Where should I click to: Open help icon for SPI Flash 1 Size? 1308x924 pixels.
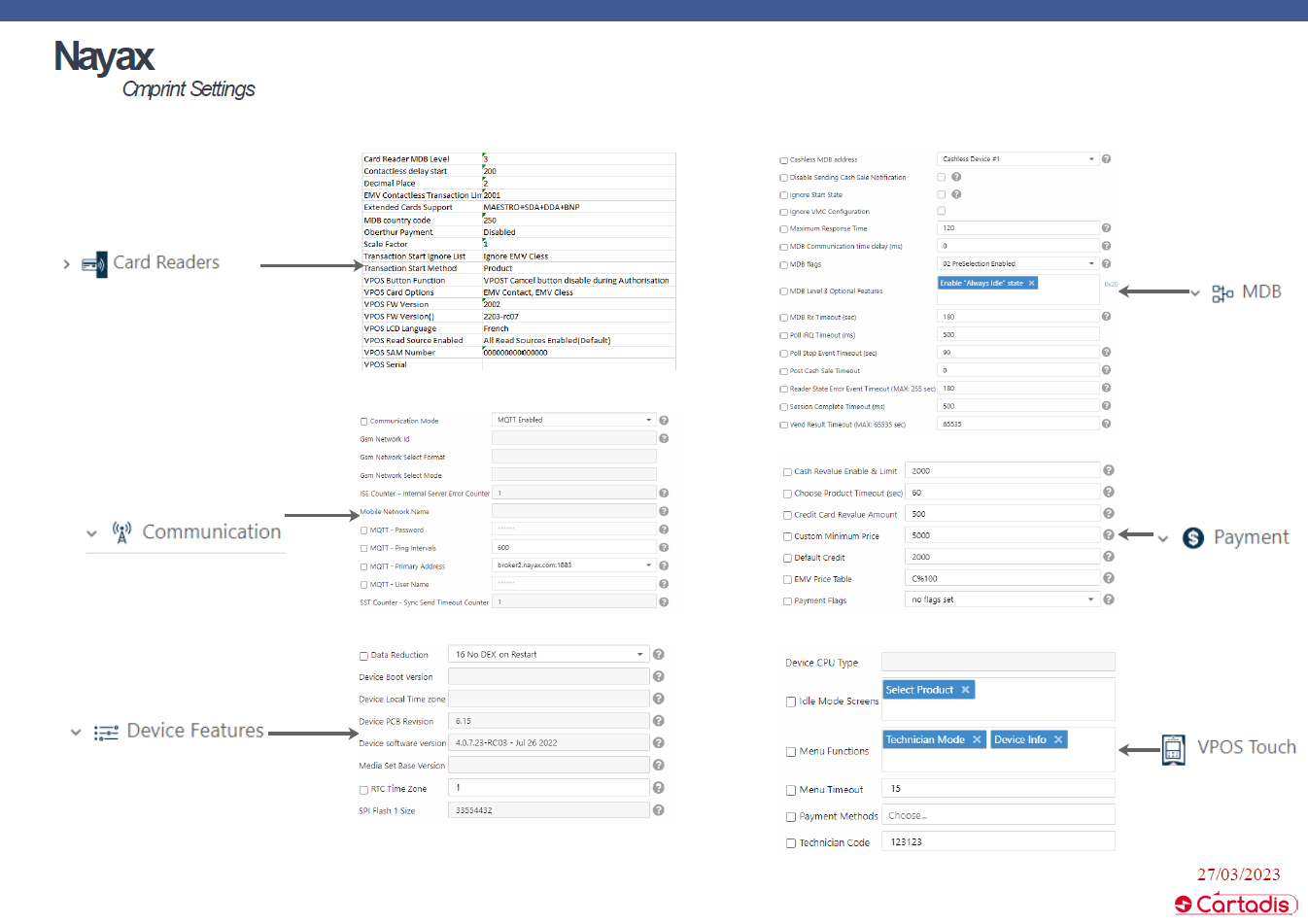coord(658,810)
